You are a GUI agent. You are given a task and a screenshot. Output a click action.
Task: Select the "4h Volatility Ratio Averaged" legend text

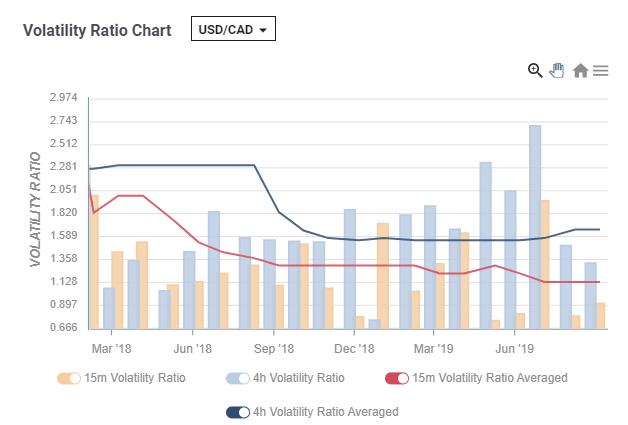326,412
